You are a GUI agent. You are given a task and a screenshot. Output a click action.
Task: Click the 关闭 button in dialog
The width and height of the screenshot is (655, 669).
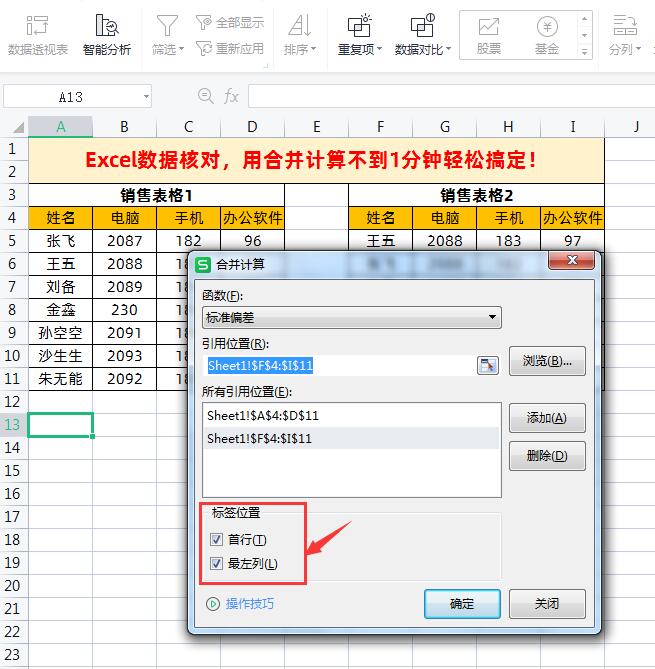coord(547,604)
